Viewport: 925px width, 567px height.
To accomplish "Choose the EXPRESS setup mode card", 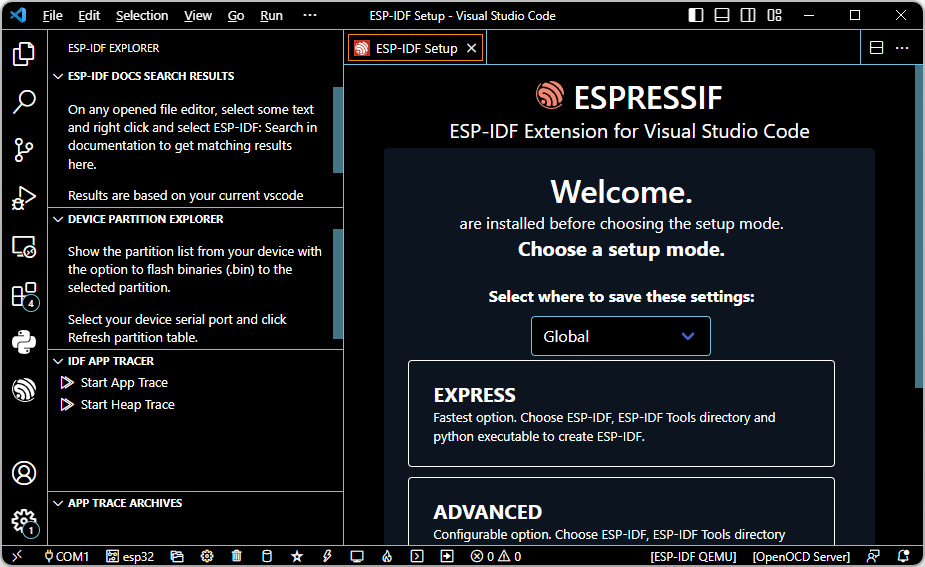I will pyautogui.click(x=621, y=414).
